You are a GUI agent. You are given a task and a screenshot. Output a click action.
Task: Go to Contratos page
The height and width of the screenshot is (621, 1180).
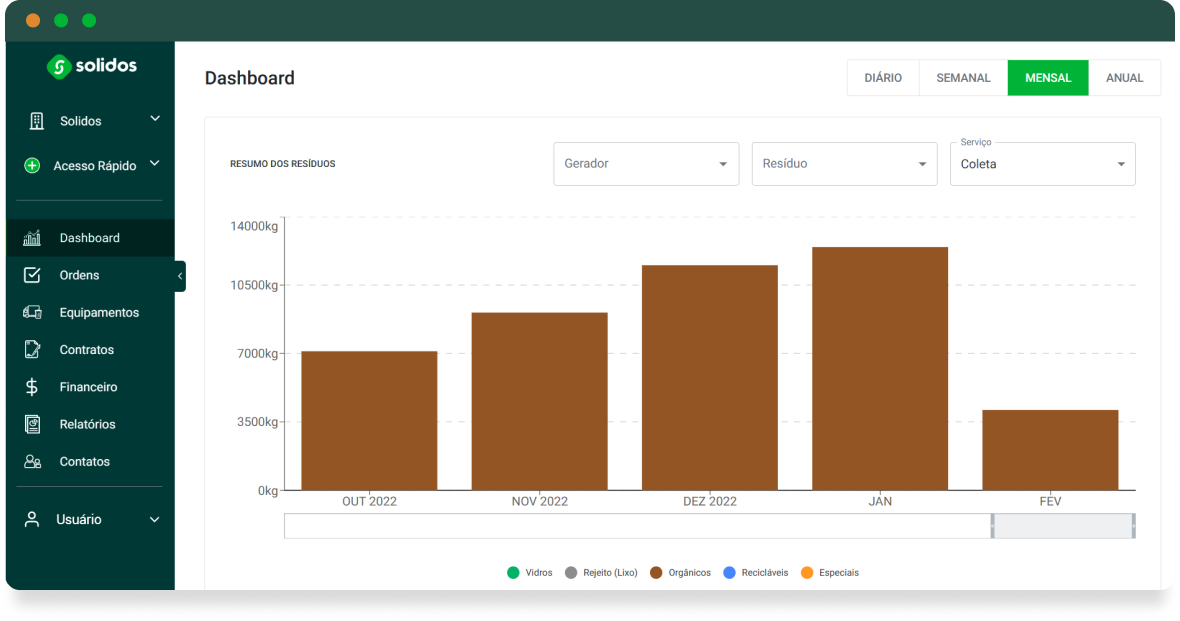90,349
